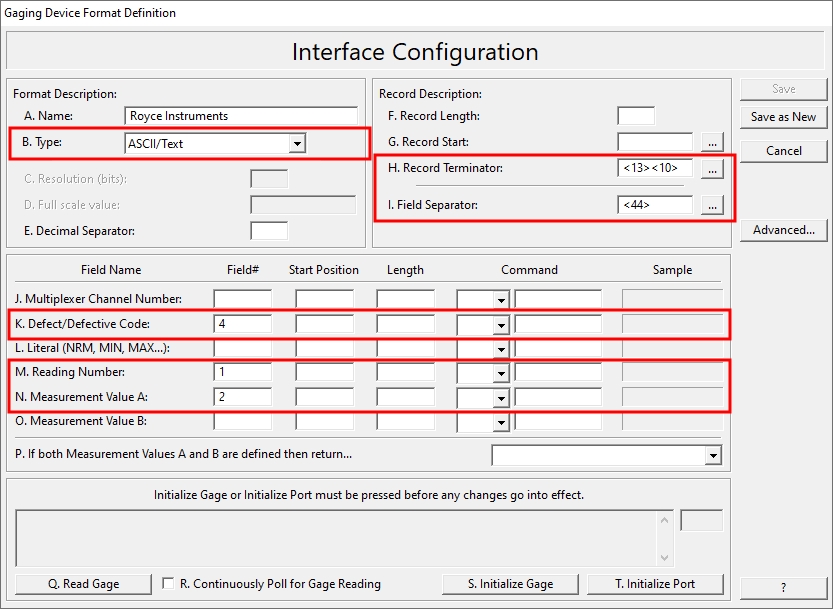This screenshot has width=833, height=609.
Task: Expand Reading Number command dropdown
Action: pos(501,373)
